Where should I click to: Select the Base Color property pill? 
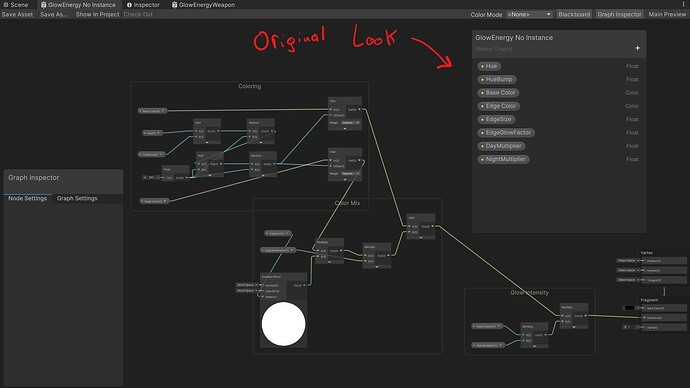click(x=498, y=93)
